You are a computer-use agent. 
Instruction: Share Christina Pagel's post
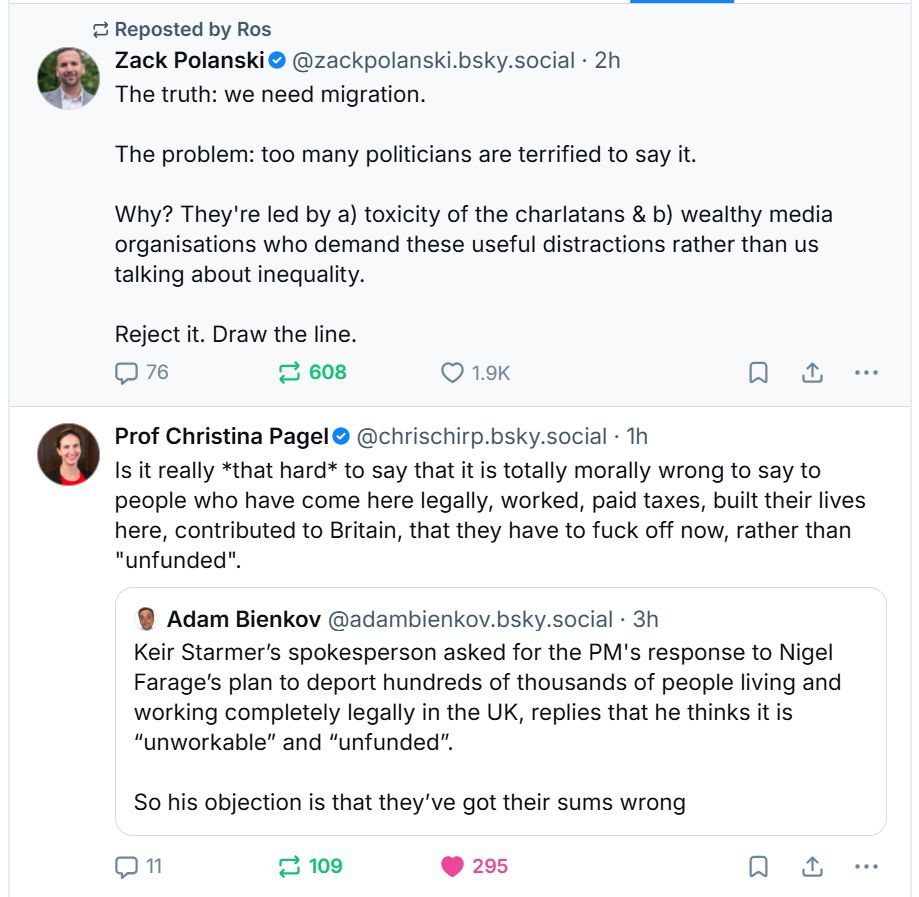pos(812,866)
